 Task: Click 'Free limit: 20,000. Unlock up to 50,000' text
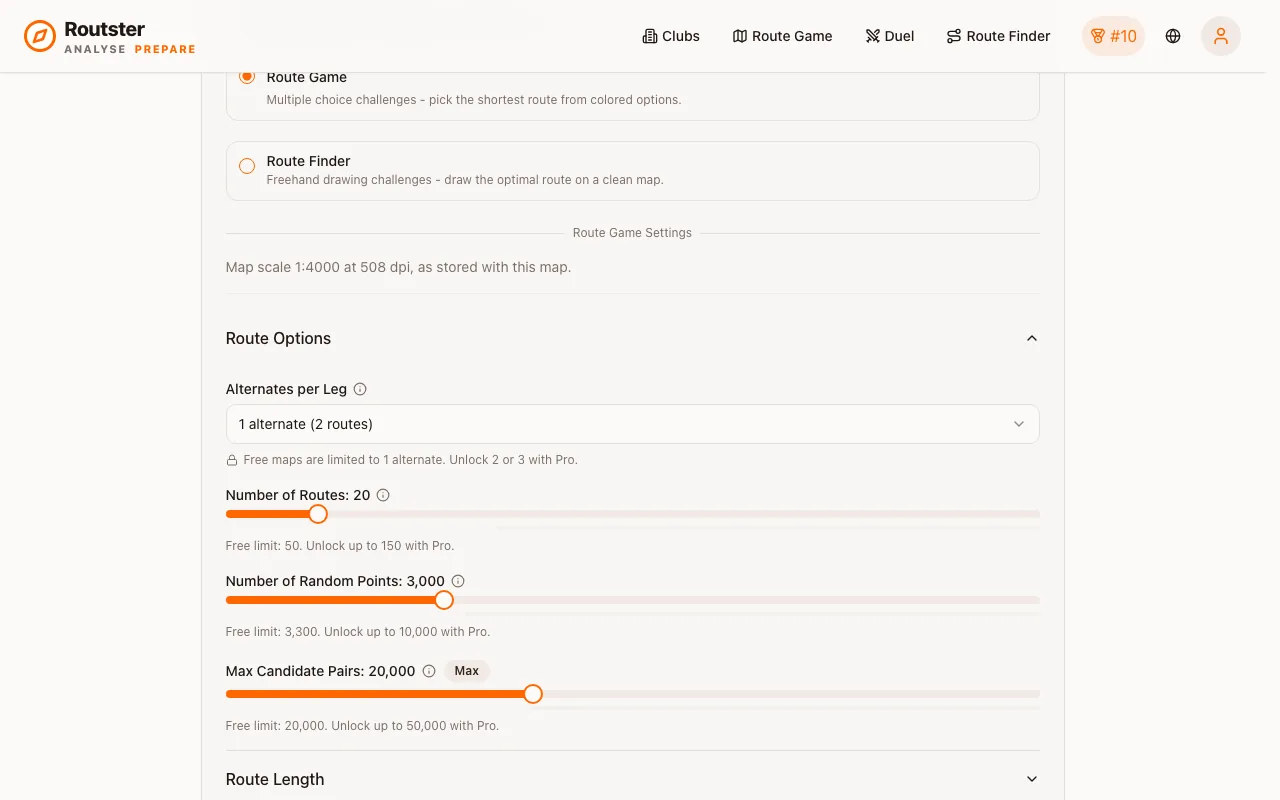pyautogui.click(x=362, y=726)
